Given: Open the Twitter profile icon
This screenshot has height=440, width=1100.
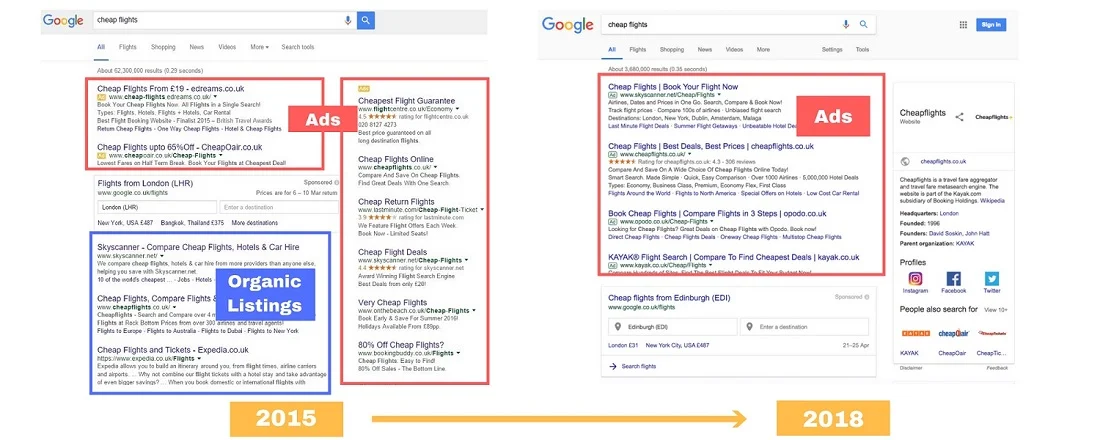Looking at the screenshot, I should 991,279.
